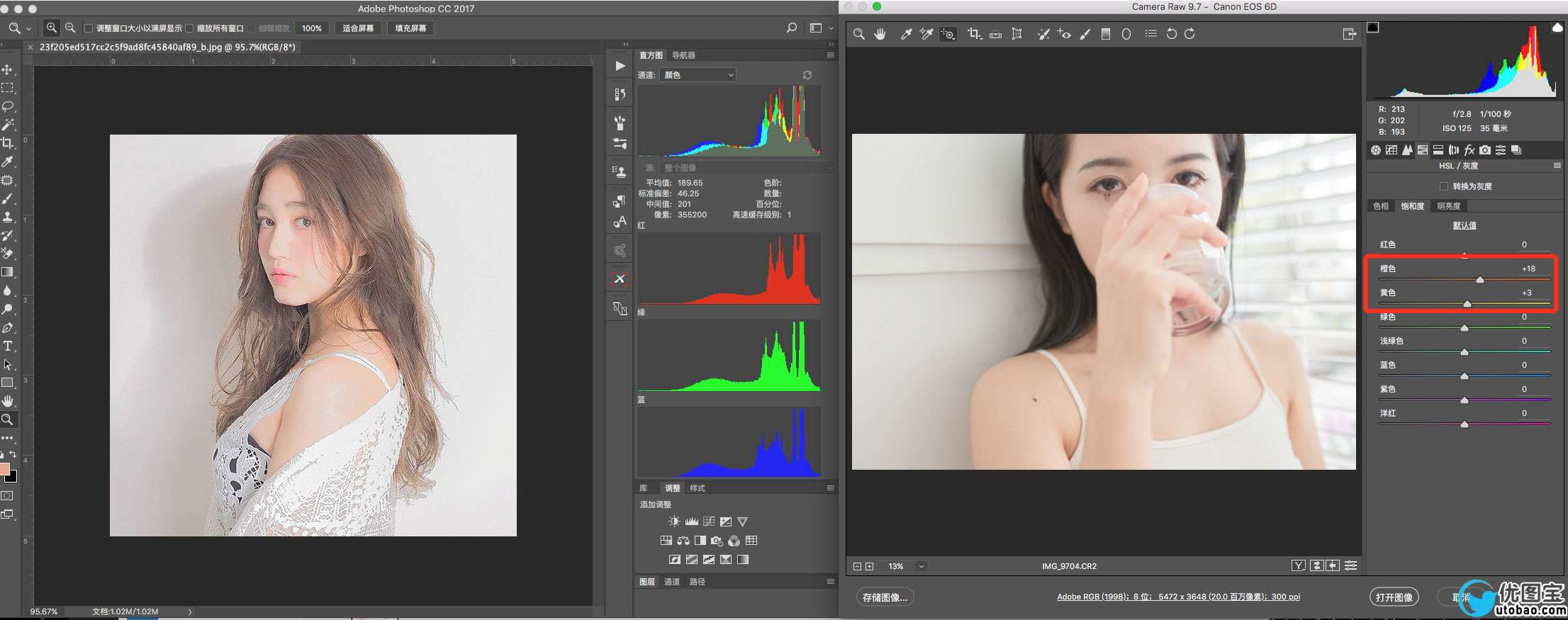This screenshot has height=620, width=1568.
Task: Open Camera Raw Tone Curve panel
Action: (1391, 150)
